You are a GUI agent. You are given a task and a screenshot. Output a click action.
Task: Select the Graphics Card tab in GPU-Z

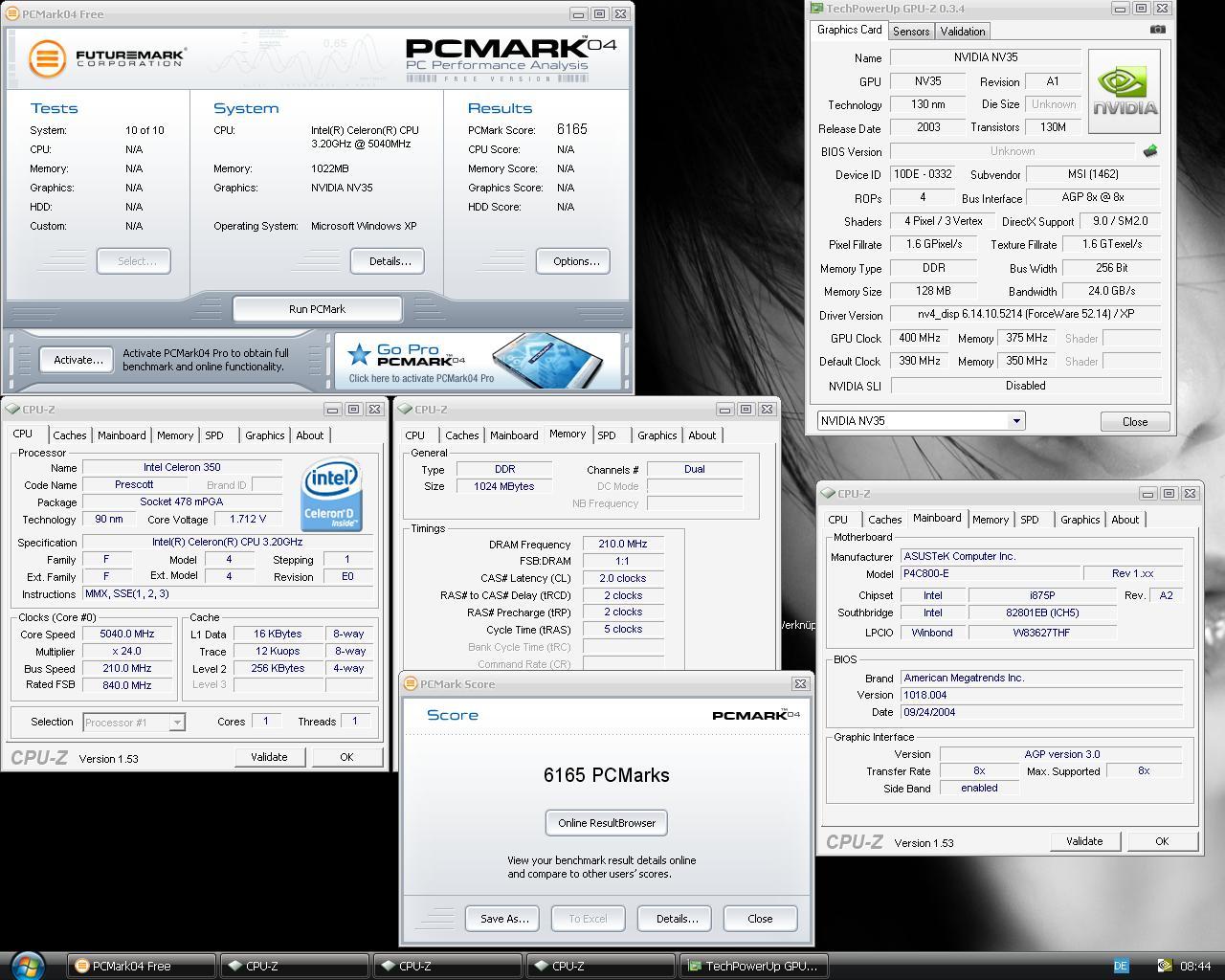tap(850, 30)
